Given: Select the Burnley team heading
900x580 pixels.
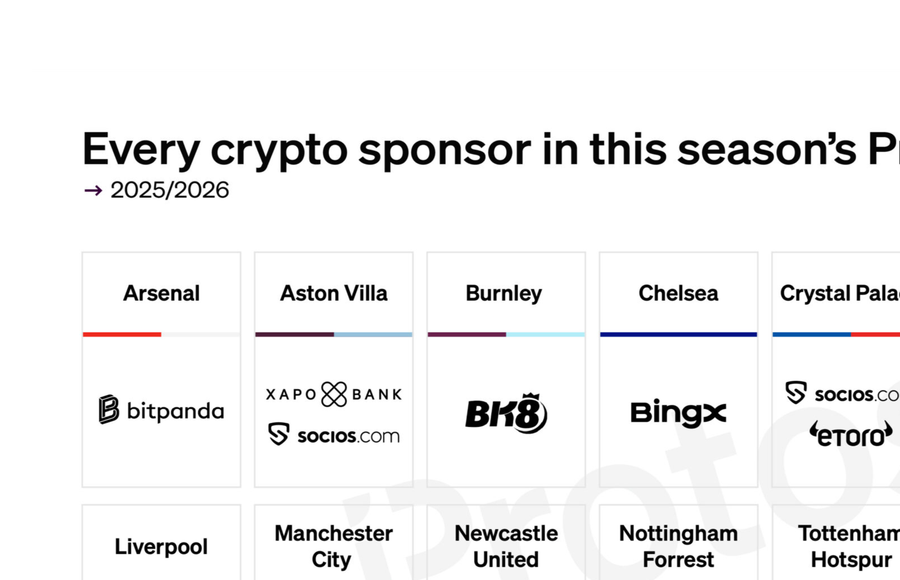Looking at the screenshot, I should pos(504,293).
